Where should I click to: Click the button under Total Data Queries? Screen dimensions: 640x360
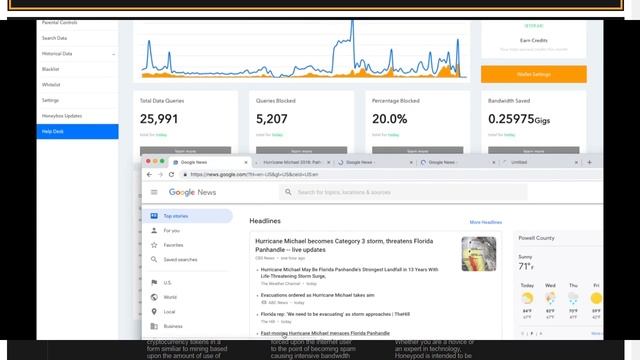pos(185,151)
